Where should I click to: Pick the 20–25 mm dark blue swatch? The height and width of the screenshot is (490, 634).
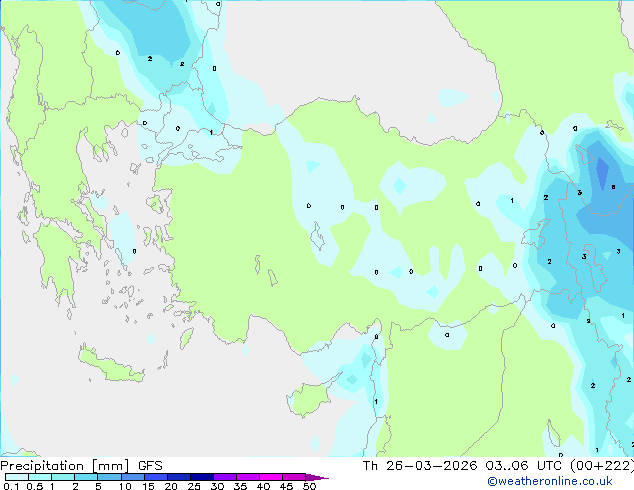pyautogui.click(x=179, y=477)
